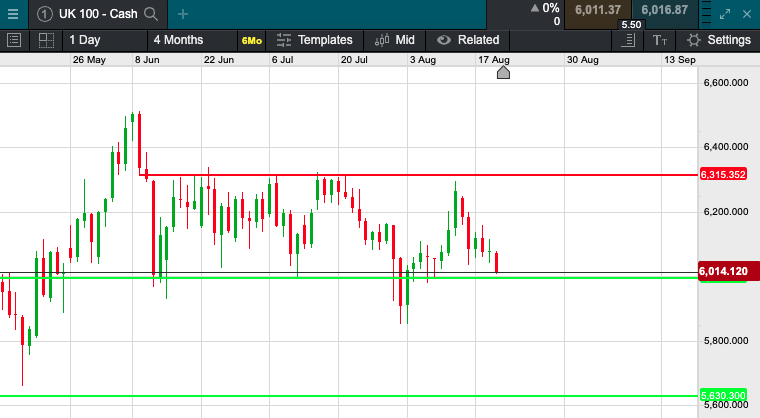The height and width of the screenshot is (418, 760).
Task: Open the text size tool
Action: point(660,41)
